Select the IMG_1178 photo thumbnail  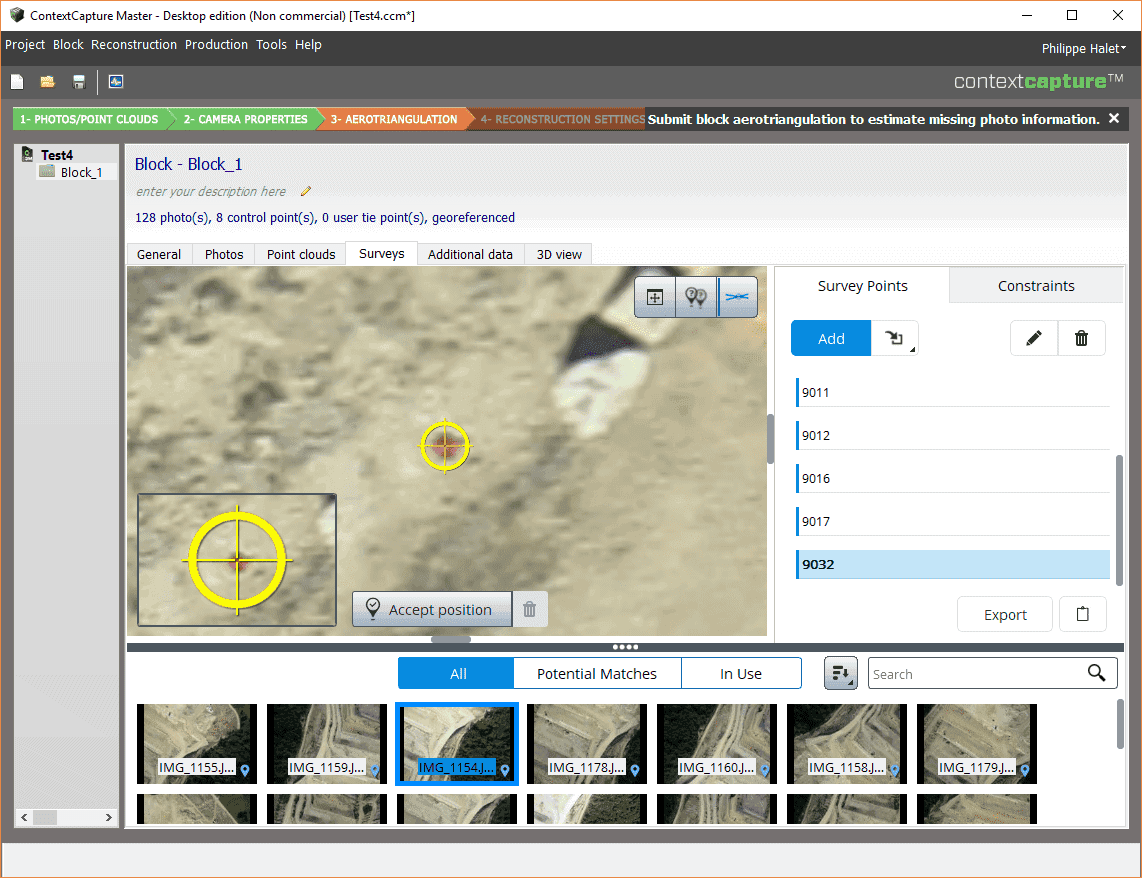pyautogui.click(x=587, y=744)
